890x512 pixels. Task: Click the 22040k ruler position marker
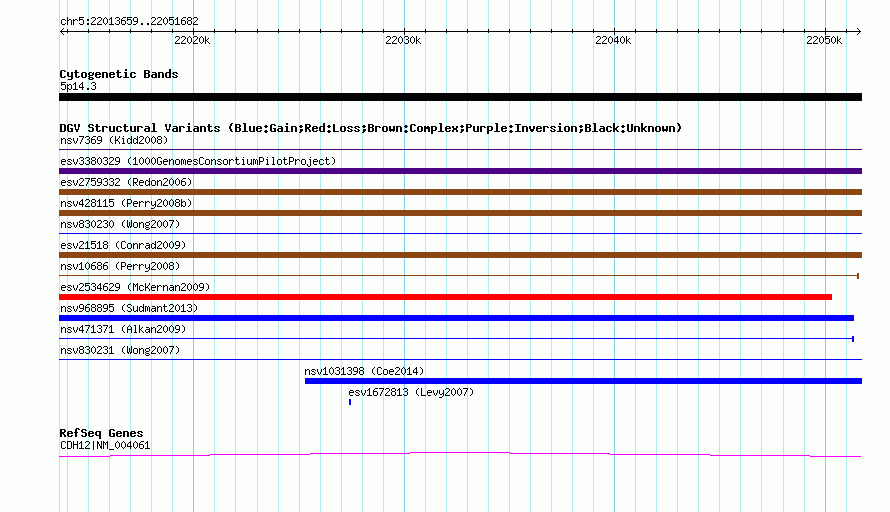(613, 40)
